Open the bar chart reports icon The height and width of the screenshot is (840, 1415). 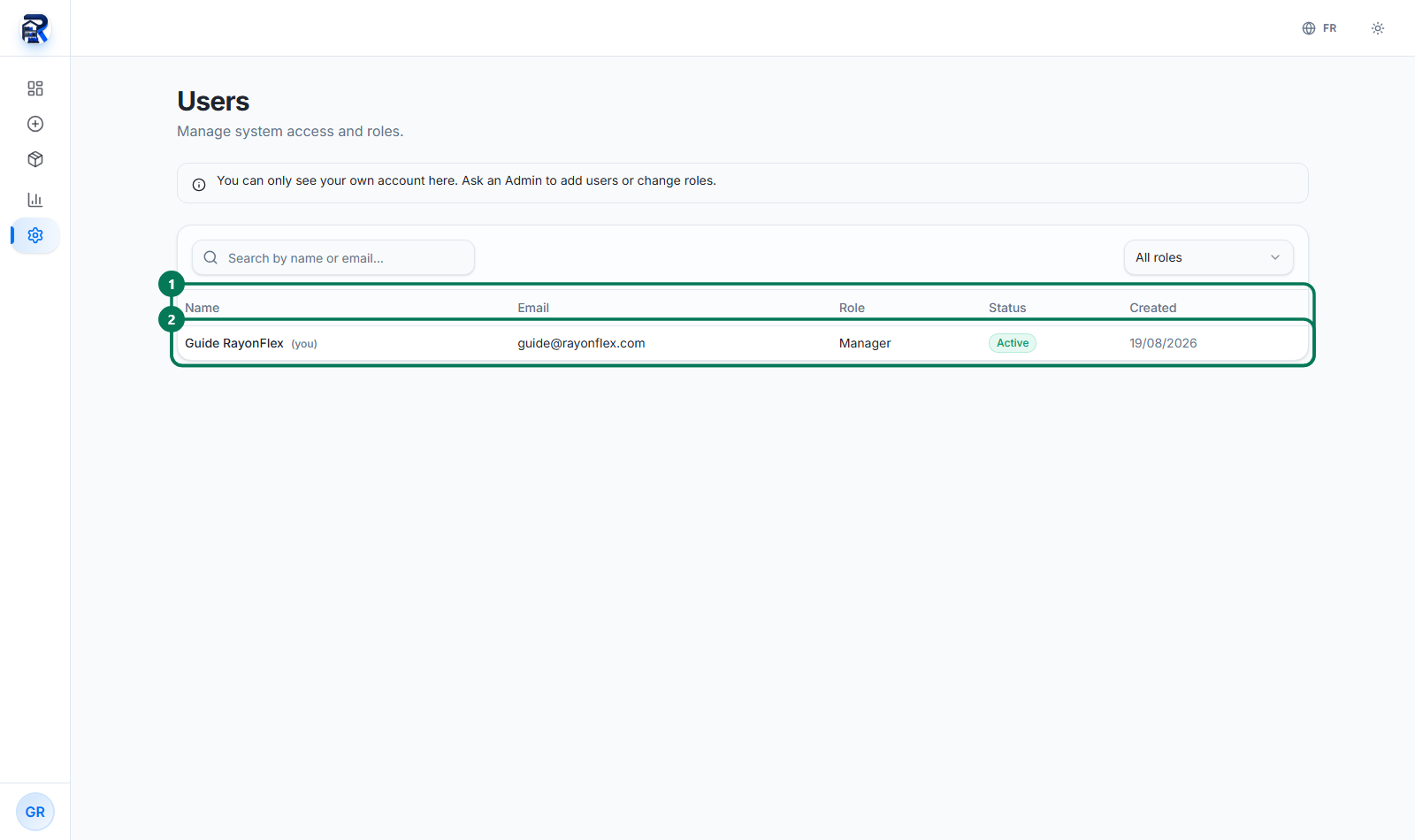[x=35, y=199]
